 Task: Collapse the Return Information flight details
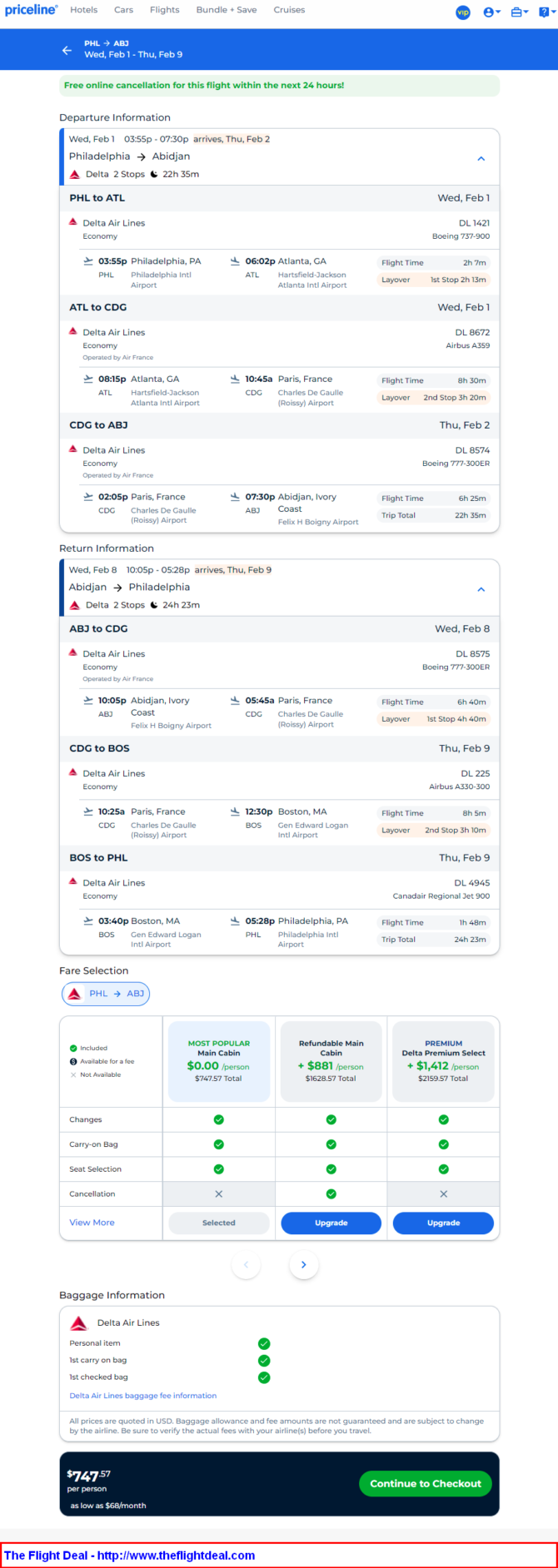pos(481,589)
